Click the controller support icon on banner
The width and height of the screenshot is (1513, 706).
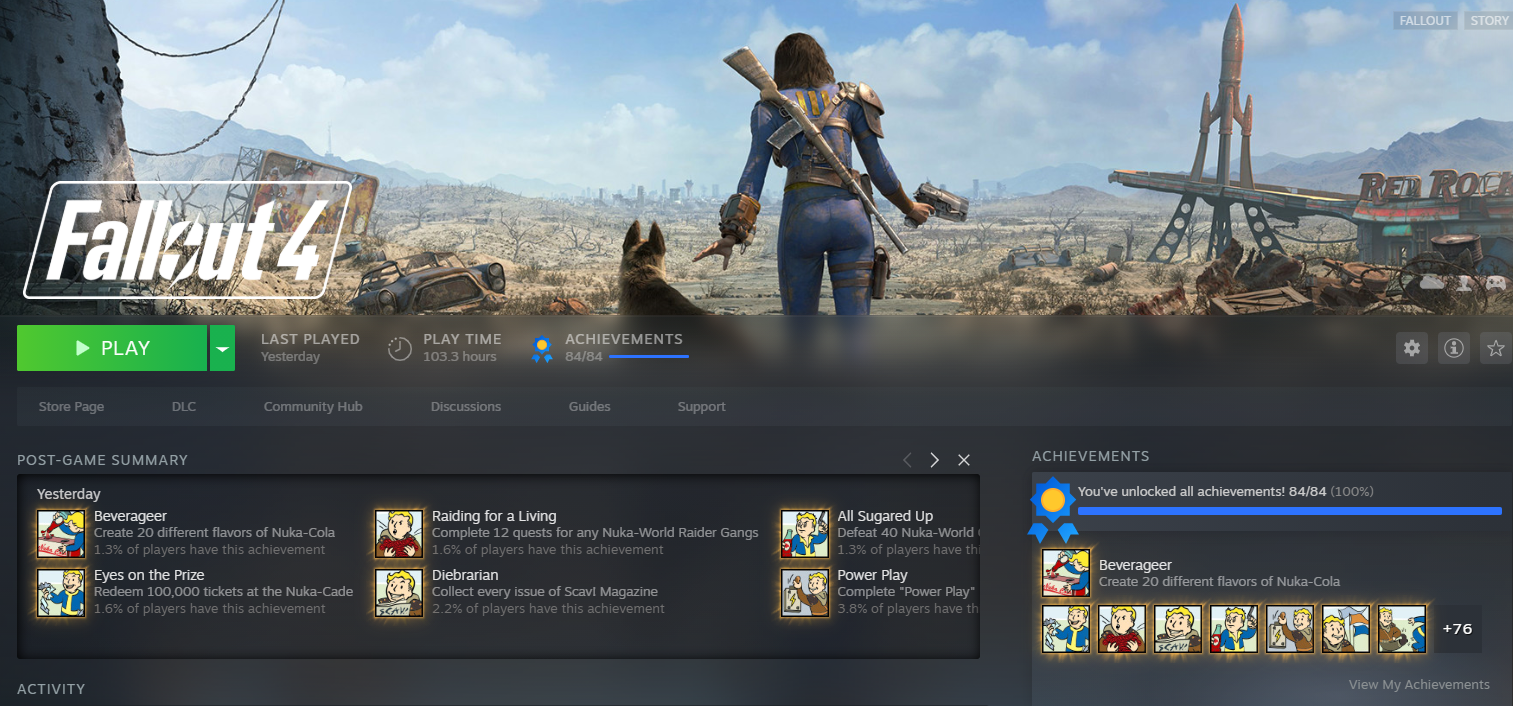tap(1495, 283)
